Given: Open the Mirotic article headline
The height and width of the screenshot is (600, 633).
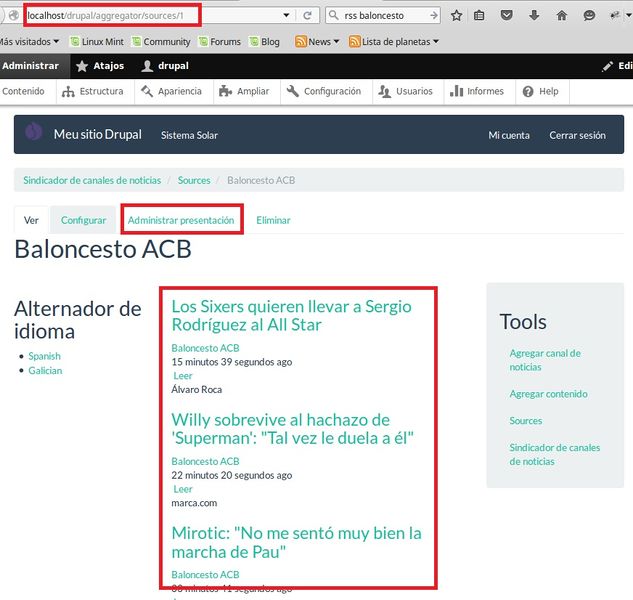Looking at the screenshot, I should pos(297,542).
